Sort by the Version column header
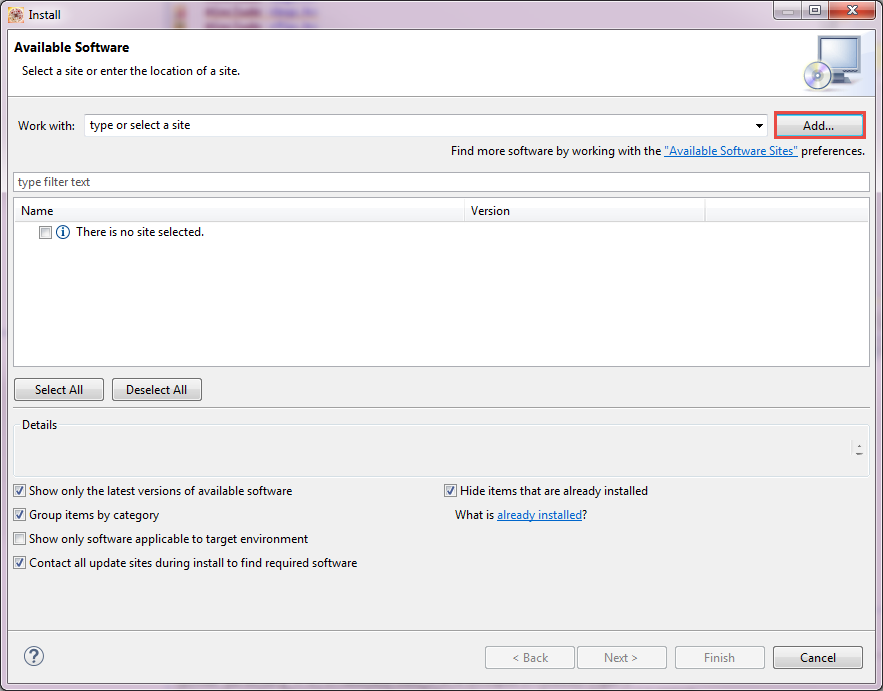Screen dimensions: 883x691 tap(585, 211)
